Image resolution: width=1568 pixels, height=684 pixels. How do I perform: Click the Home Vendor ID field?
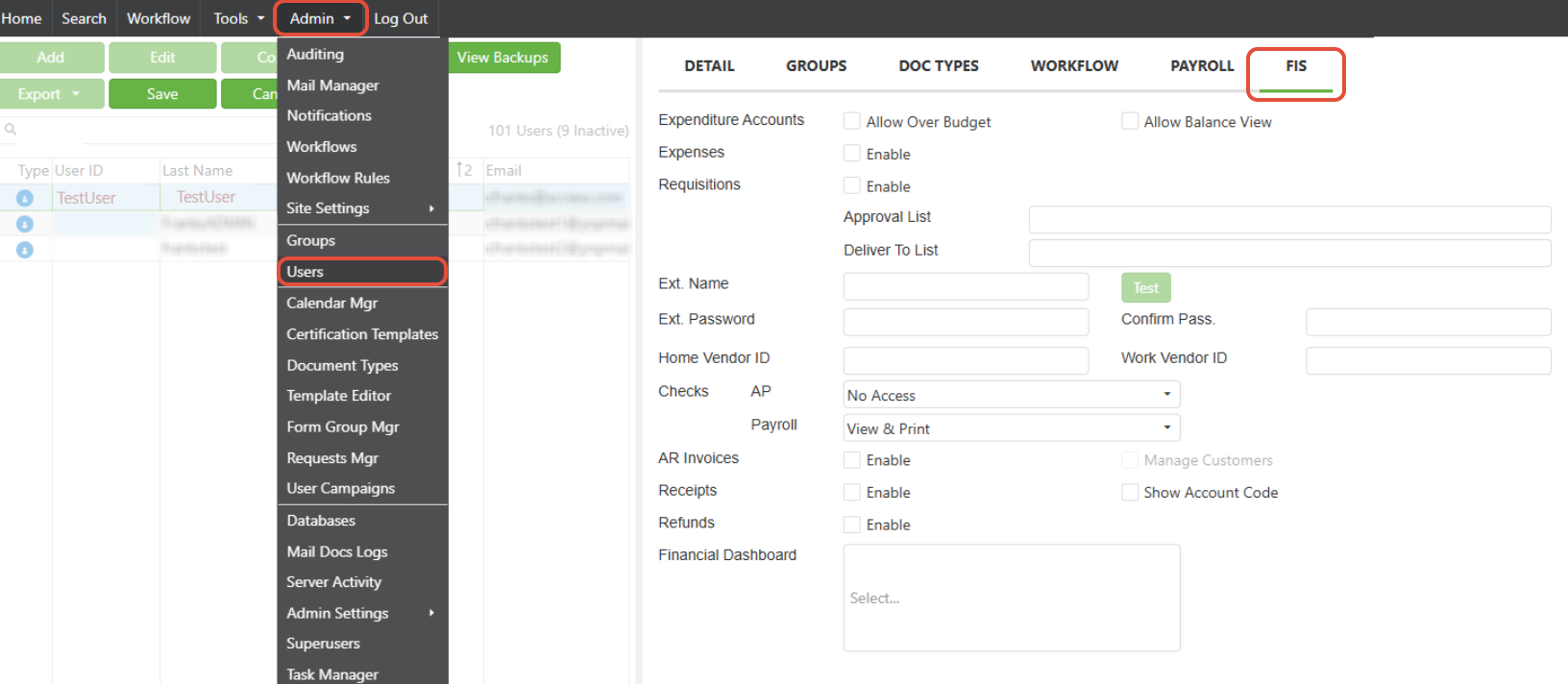click(966, 360)
